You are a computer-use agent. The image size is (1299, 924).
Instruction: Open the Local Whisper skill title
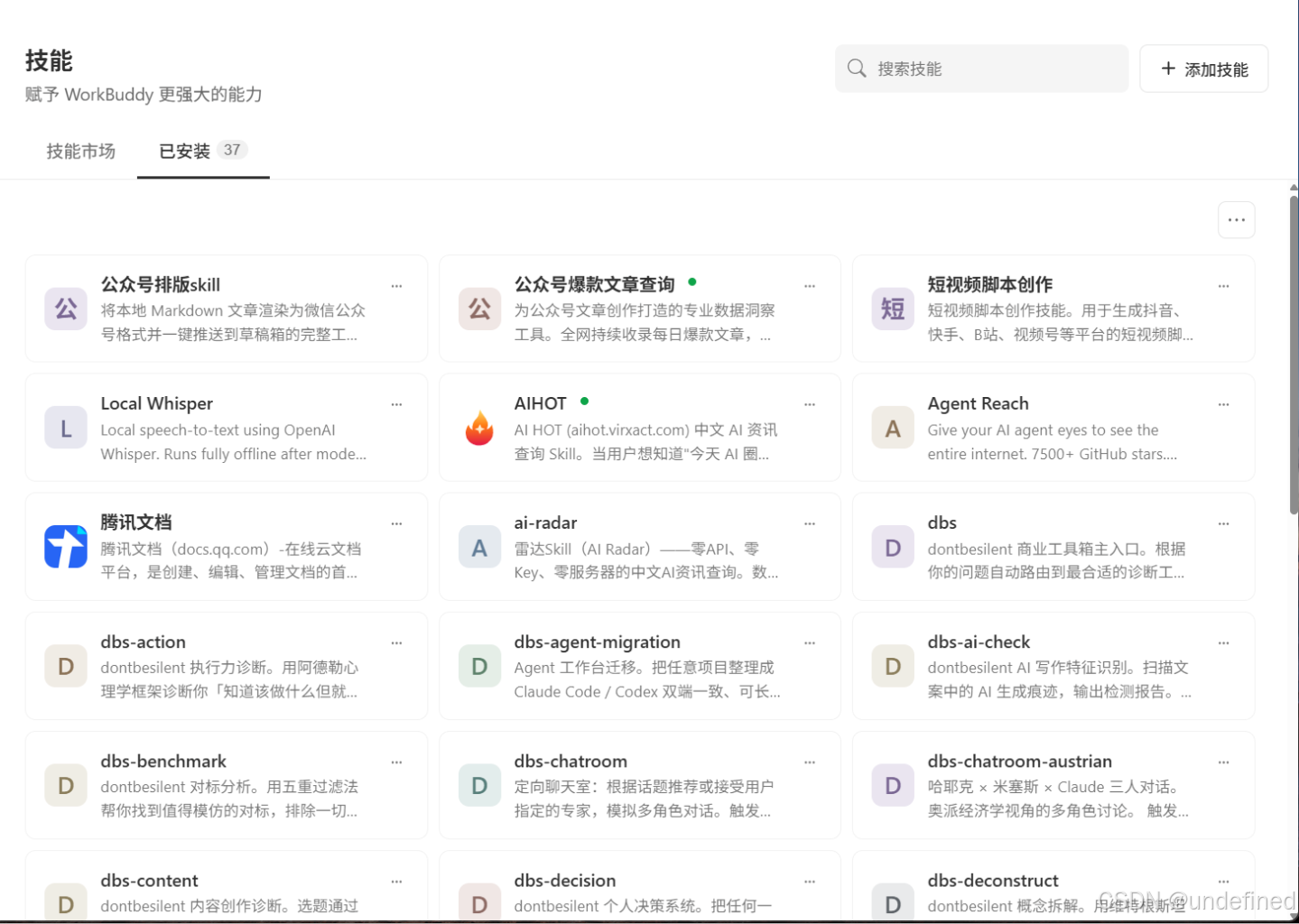tap(157, 403)
